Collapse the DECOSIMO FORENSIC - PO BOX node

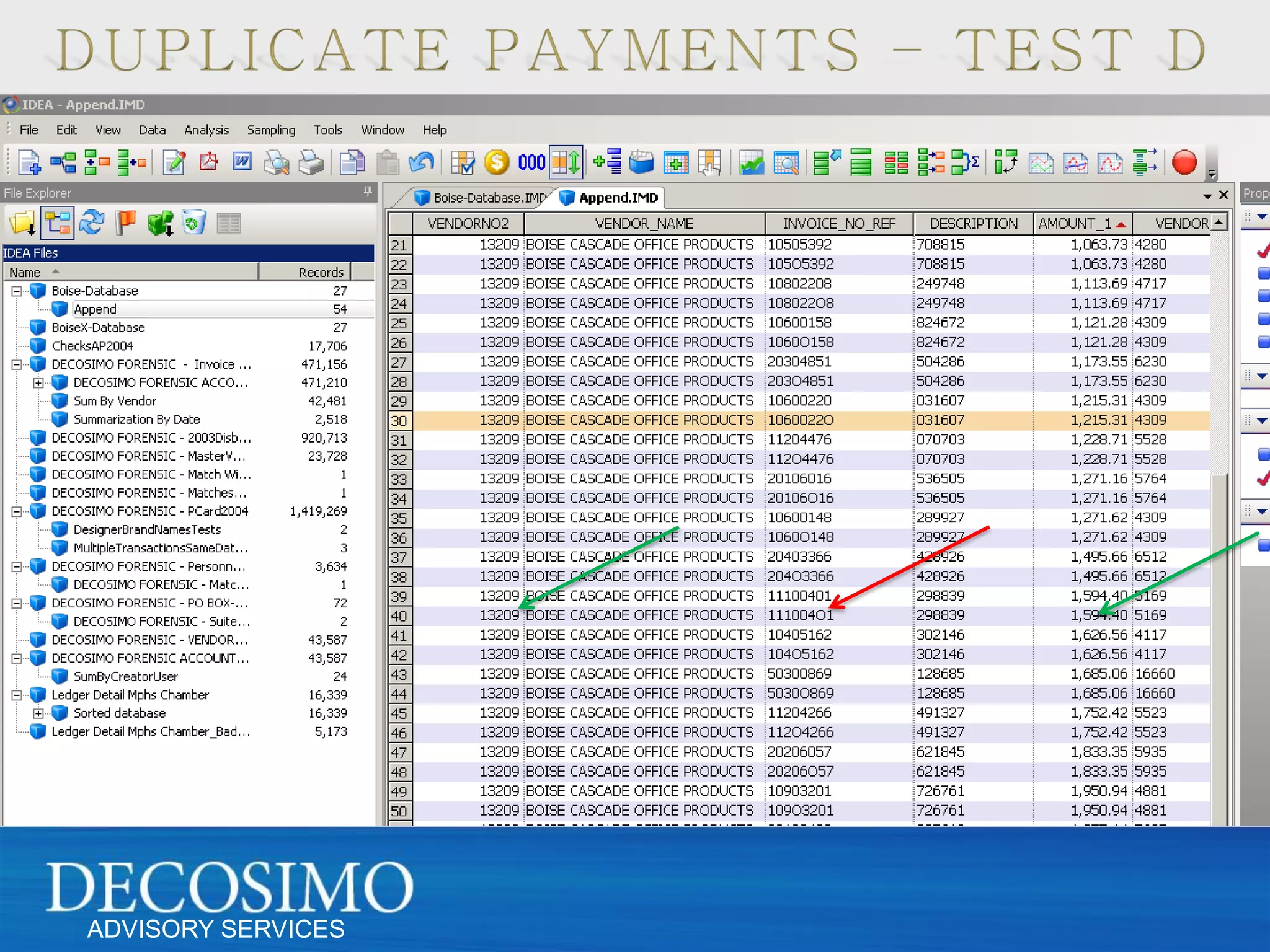(x=17, y=603)
